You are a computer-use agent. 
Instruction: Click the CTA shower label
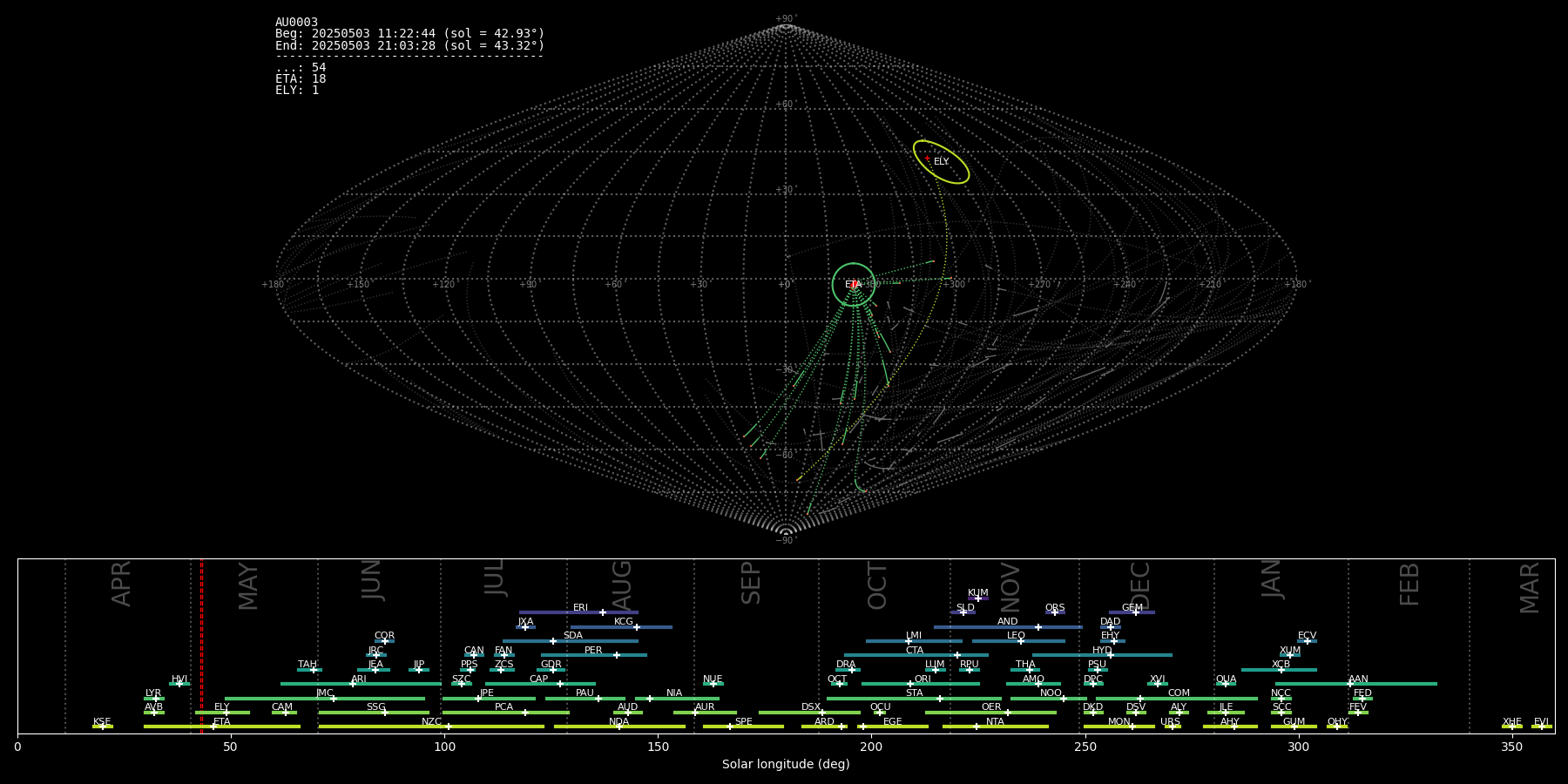914,651
